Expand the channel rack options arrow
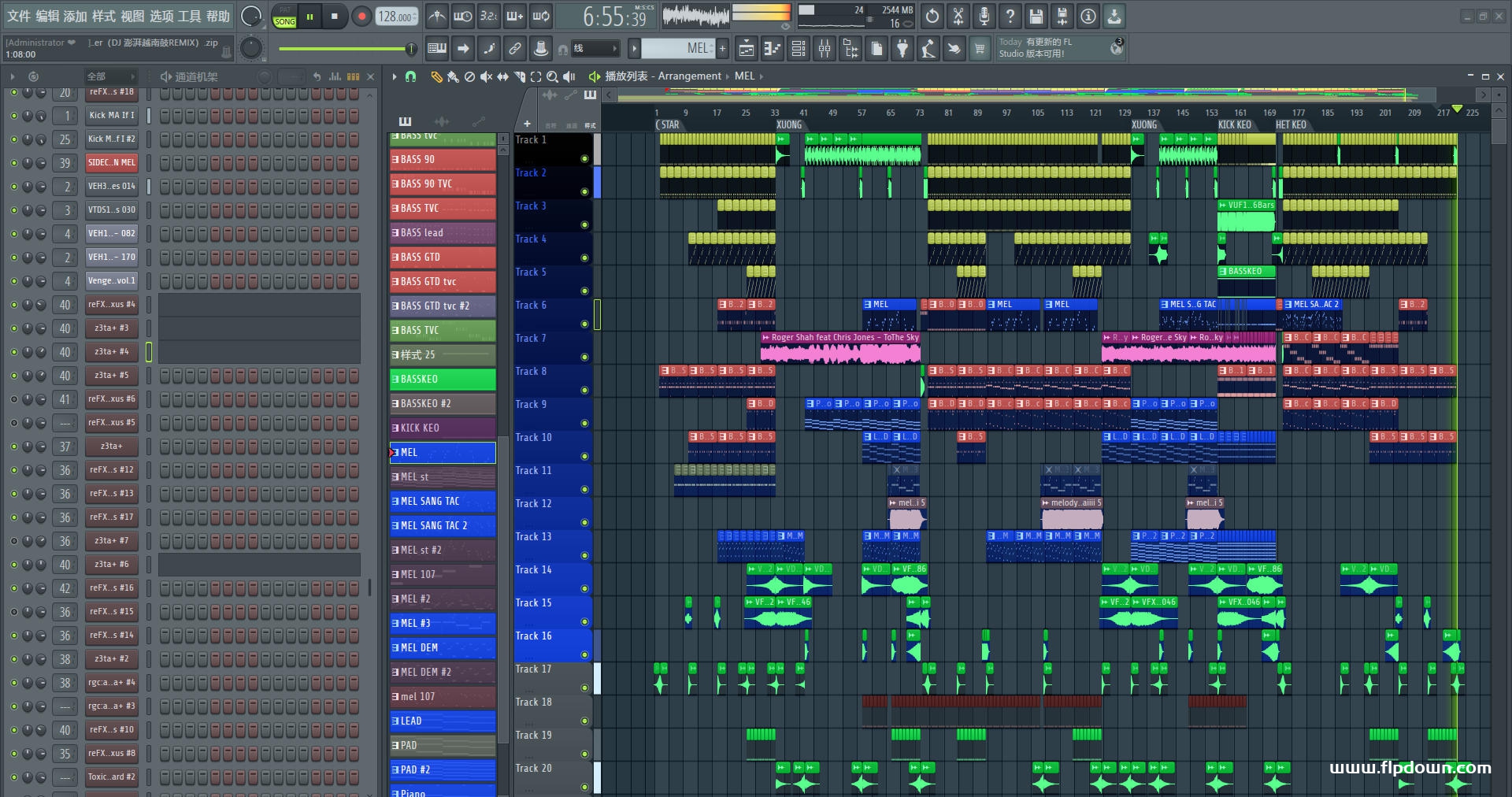This screenshot has width=1512, height=797. pyautogui.click(x=13, y=76)
